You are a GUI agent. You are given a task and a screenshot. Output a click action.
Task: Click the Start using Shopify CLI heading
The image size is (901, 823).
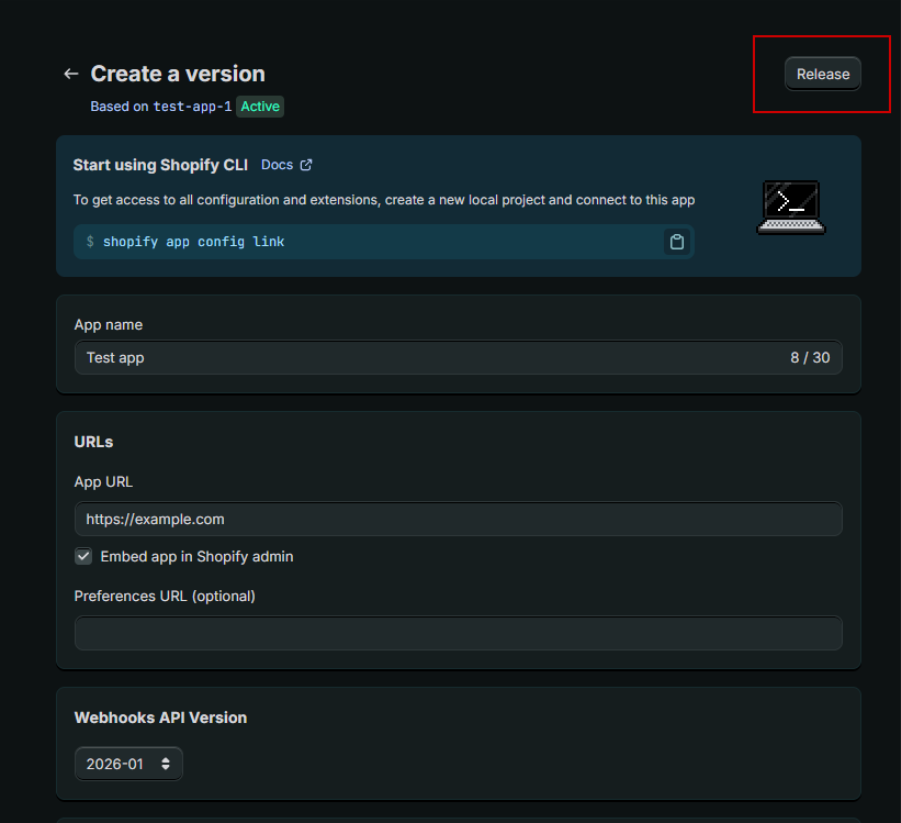pos(160,165)
